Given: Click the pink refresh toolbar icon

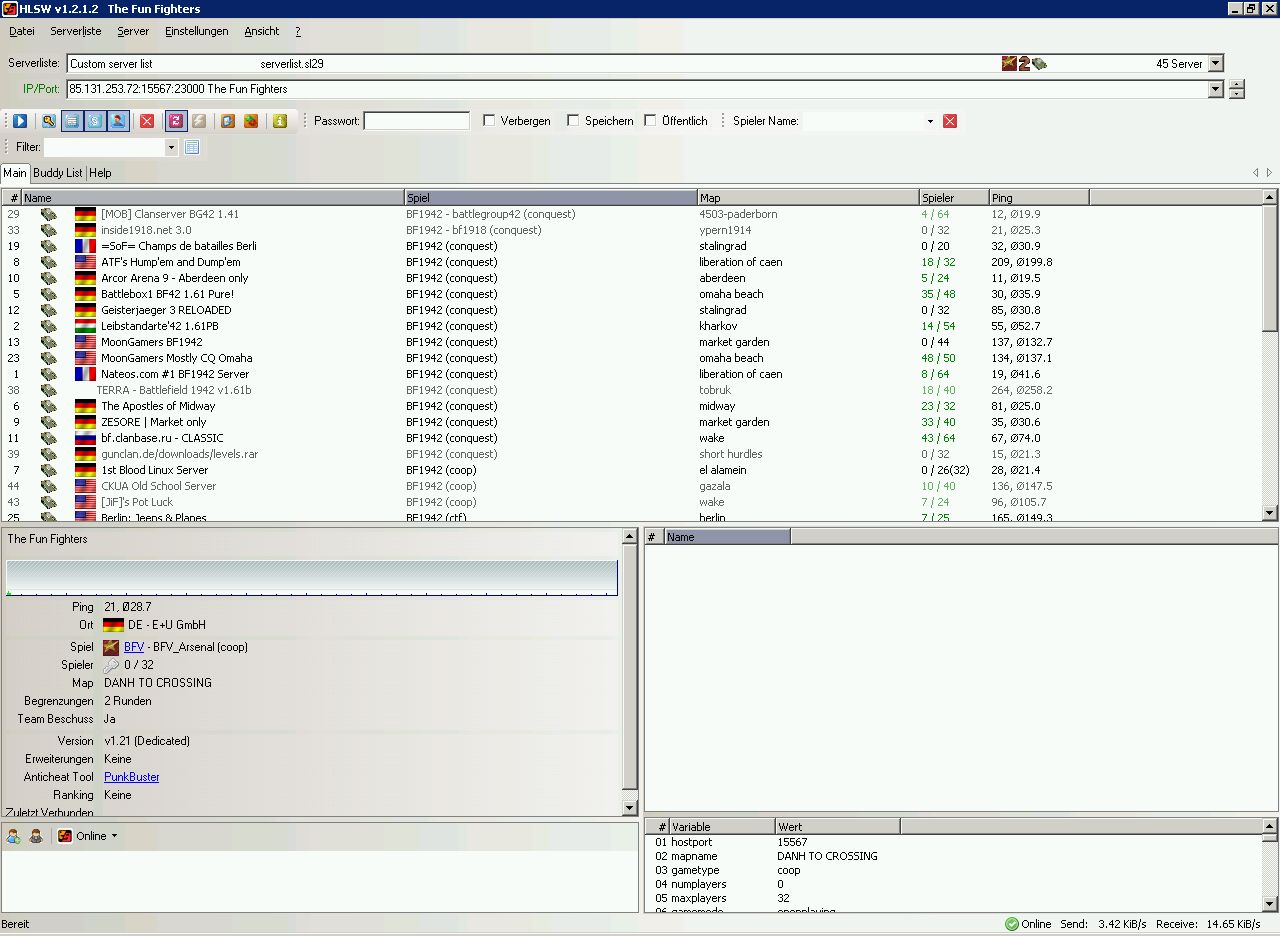Looking at the screenshot, I should click(x=175, y=121).
